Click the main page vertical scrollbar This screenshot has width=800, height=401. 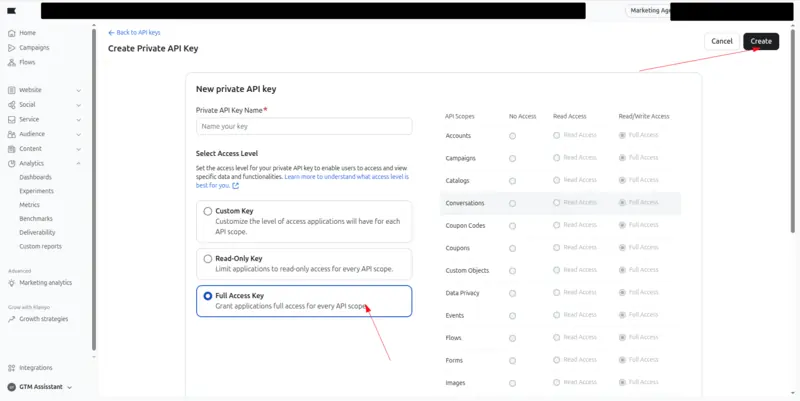(x=792, y=130)
